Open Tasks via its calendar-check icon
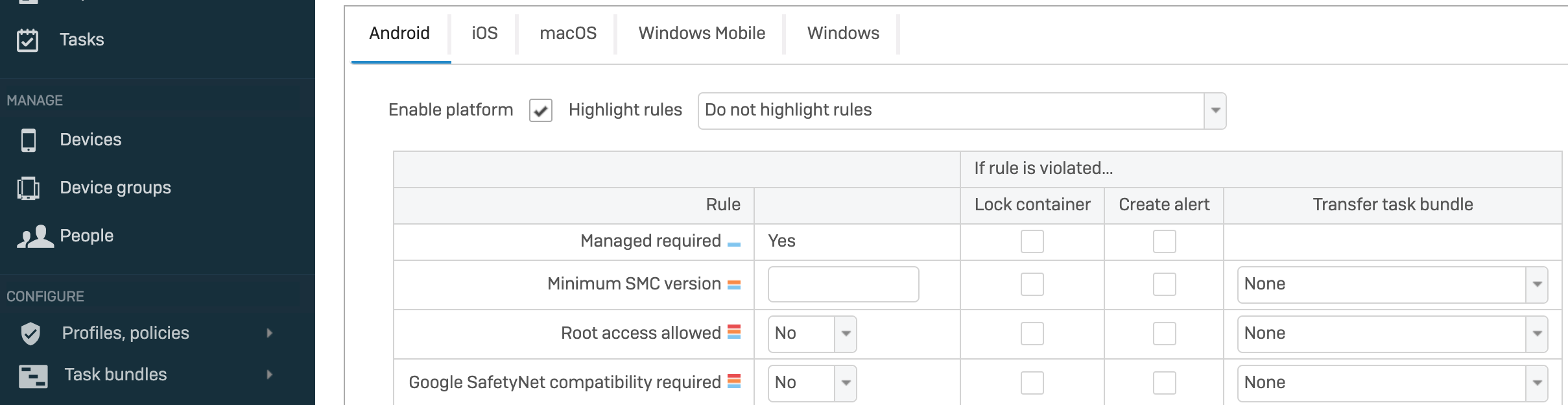1568x405 pixels. coord(27,40)
